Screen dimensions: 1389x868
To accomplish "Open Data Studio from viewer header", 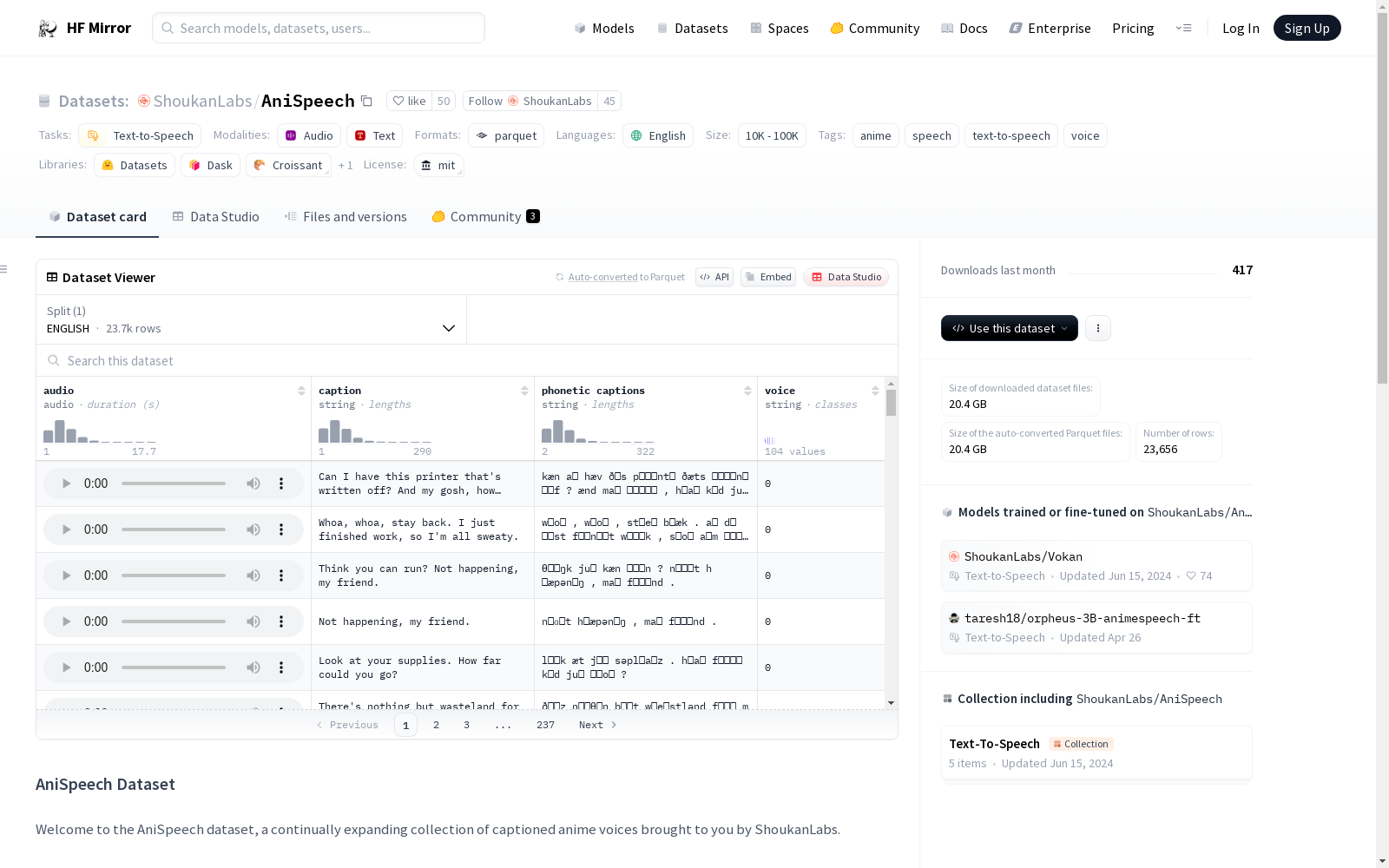I will [x=846, y=277].
